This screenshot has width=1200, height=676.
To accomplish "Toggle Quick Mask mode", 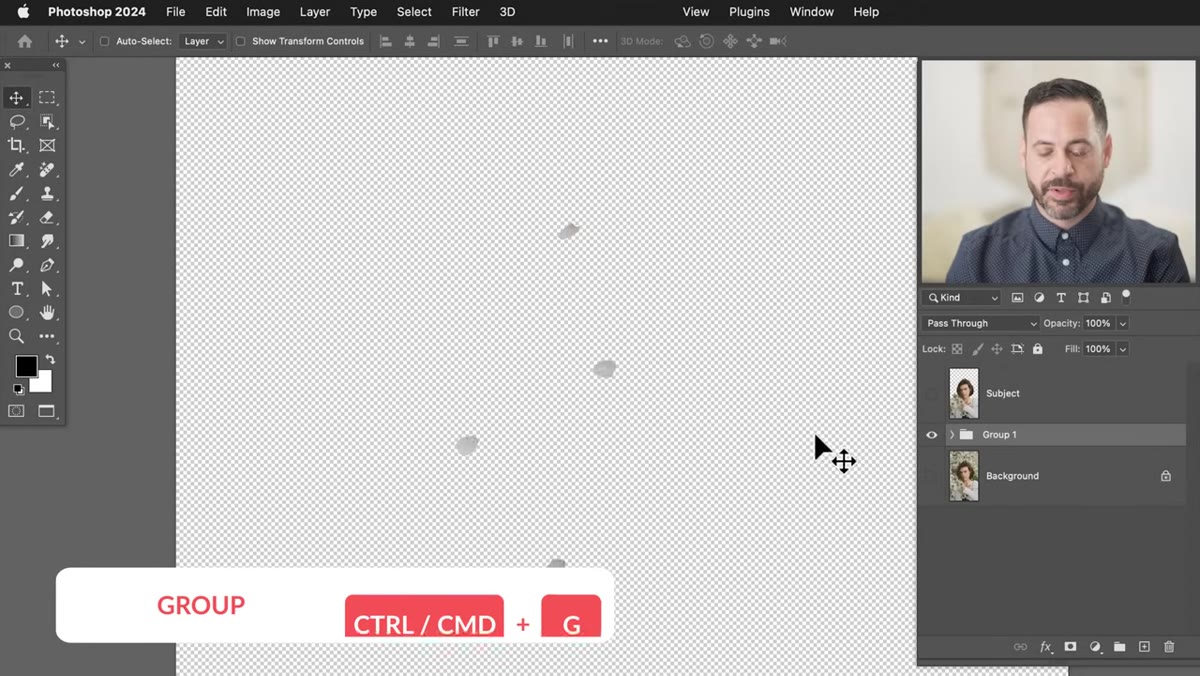I will point(16,411).
